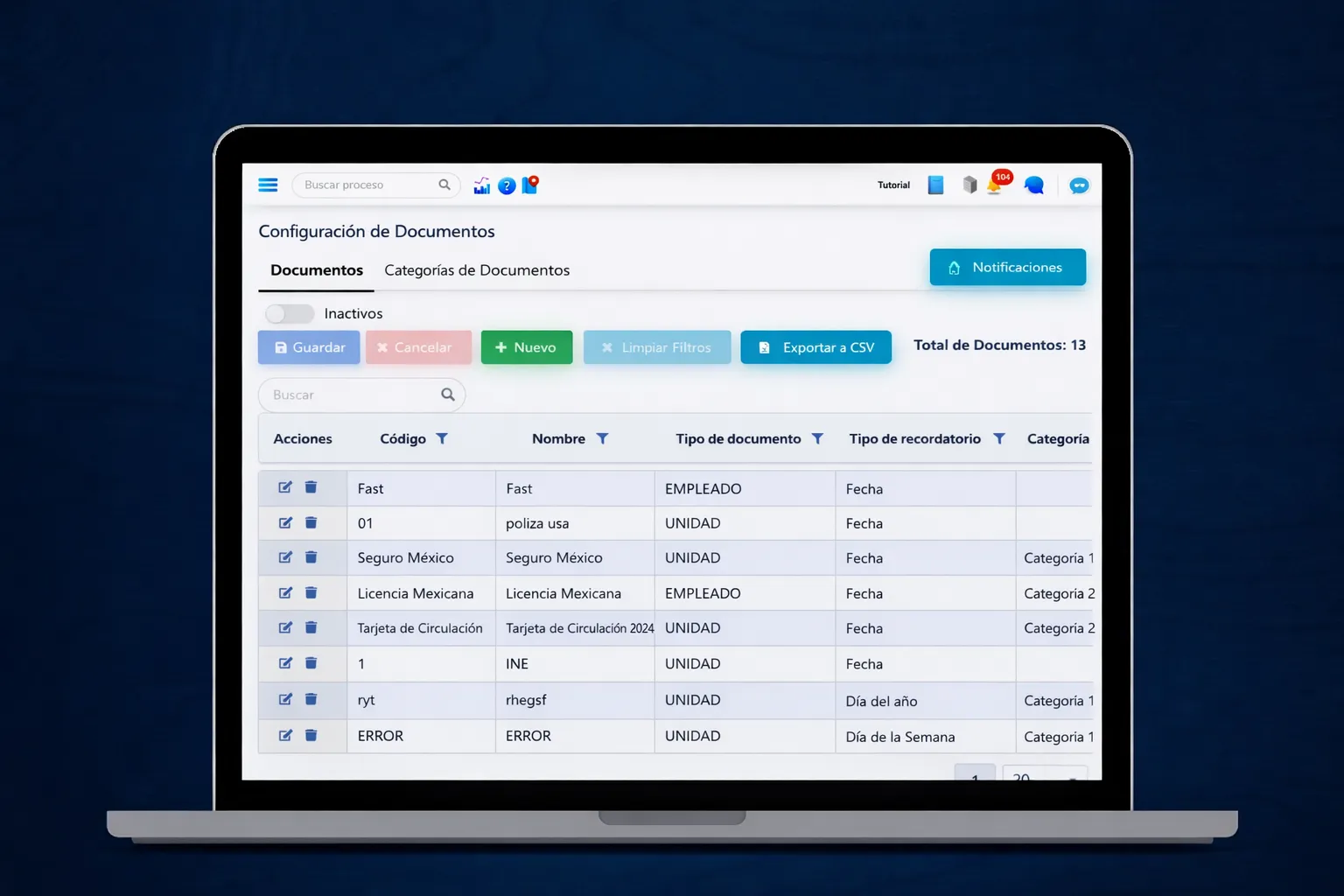Click Exportar a CSV button
The height and width of the screenshot is (896, 1344).
[x=815, y=347]
